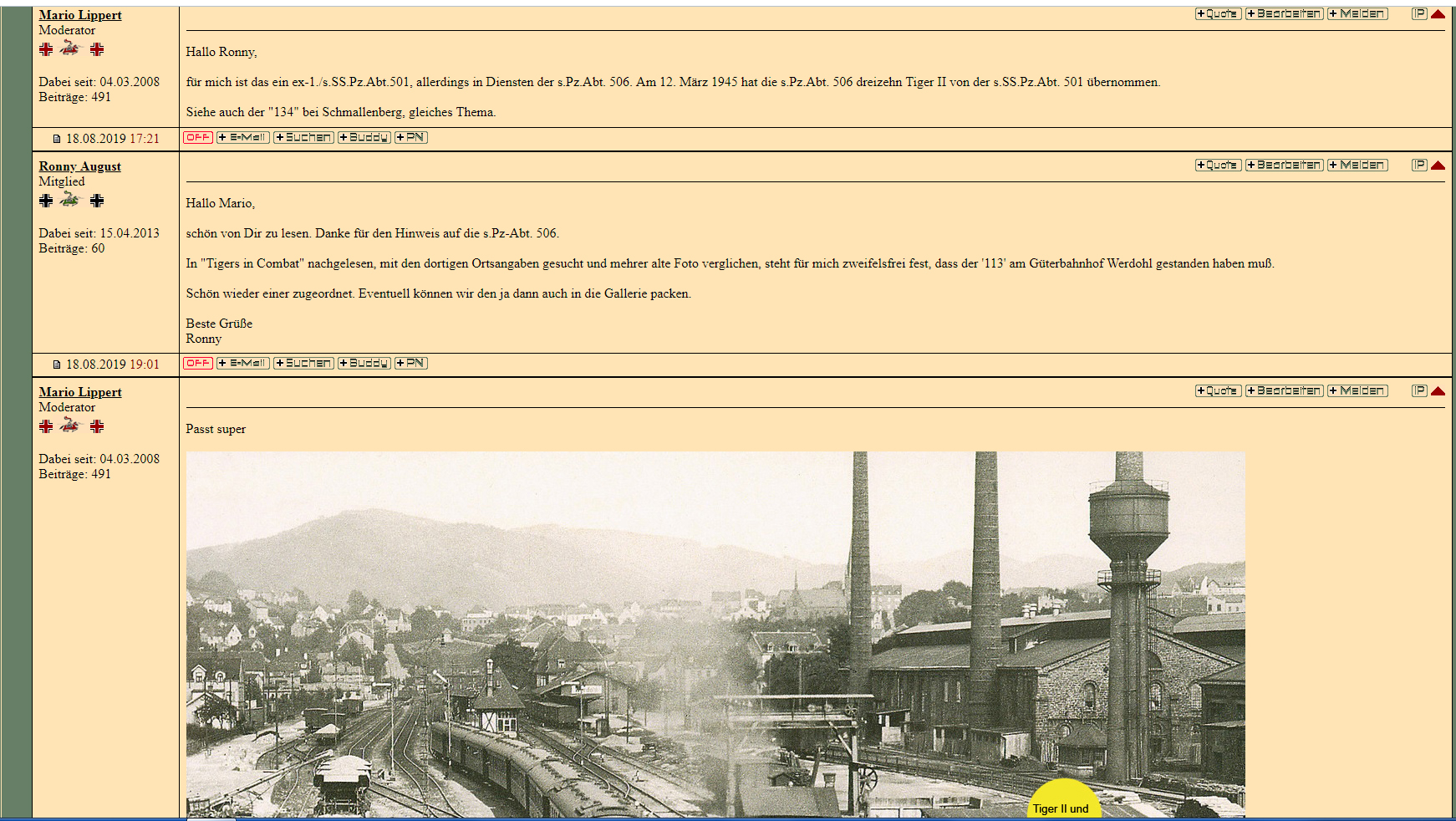Click Buddy button under 17:21 post

(x=364, y=137)
